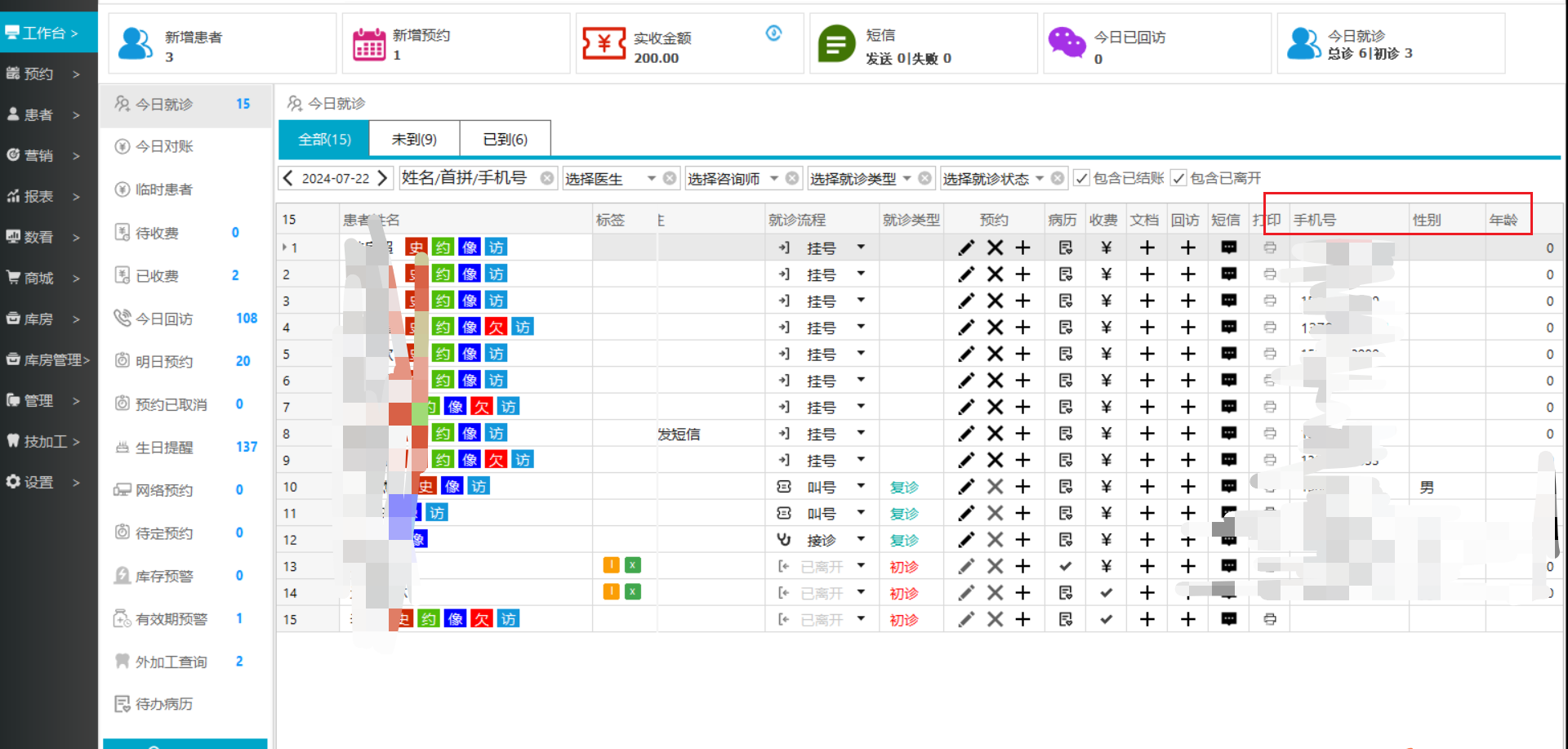Screen dimensions: 1568x749
Task: Open 临时患者 in side list
Action: (x=186, y=189)
